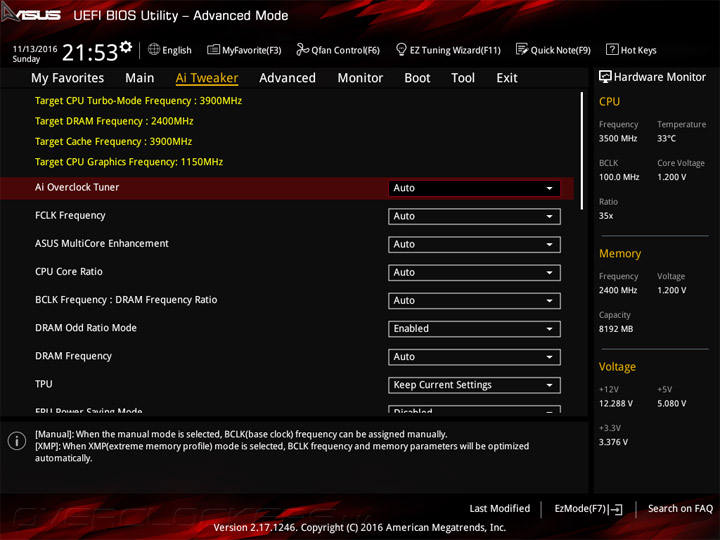
Task: Go to the Advanced tab
Action: point(287,78)
